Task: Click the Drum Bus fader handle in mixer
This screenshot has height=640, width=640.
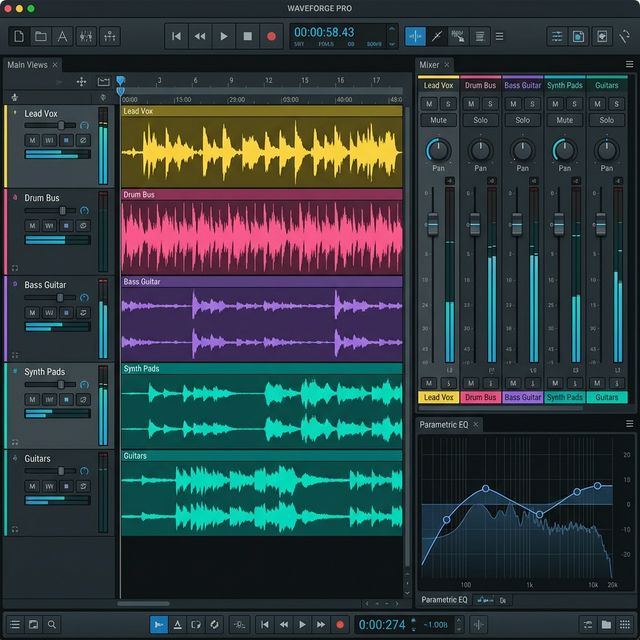Action: point(475,224)
